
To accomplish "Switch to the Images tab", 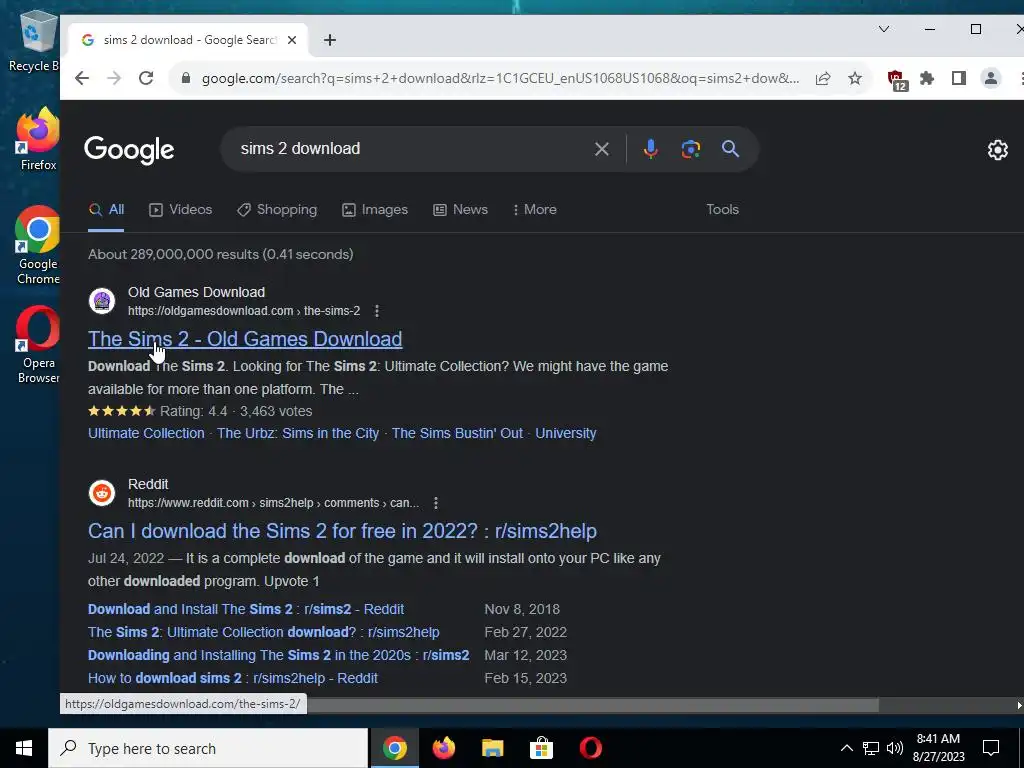I will pyautogui.click(x=375, y=210).
